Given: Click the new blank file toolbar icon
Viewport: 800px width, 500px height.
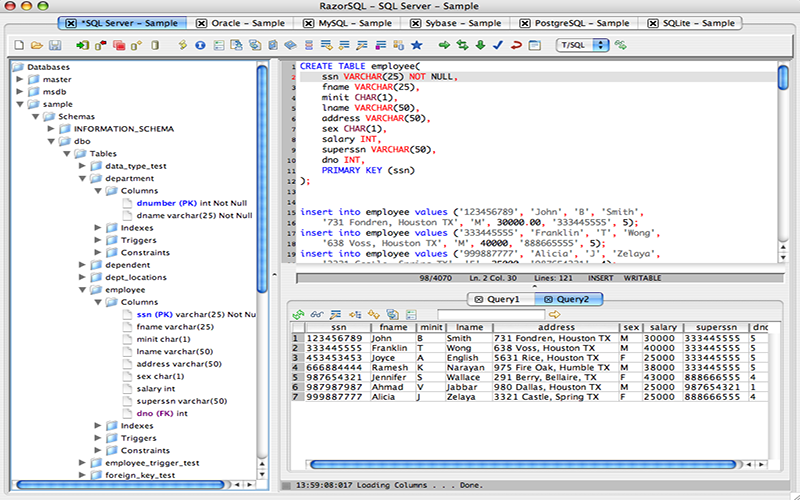Looking at the screenshot, I should click(x=19, y=45).
